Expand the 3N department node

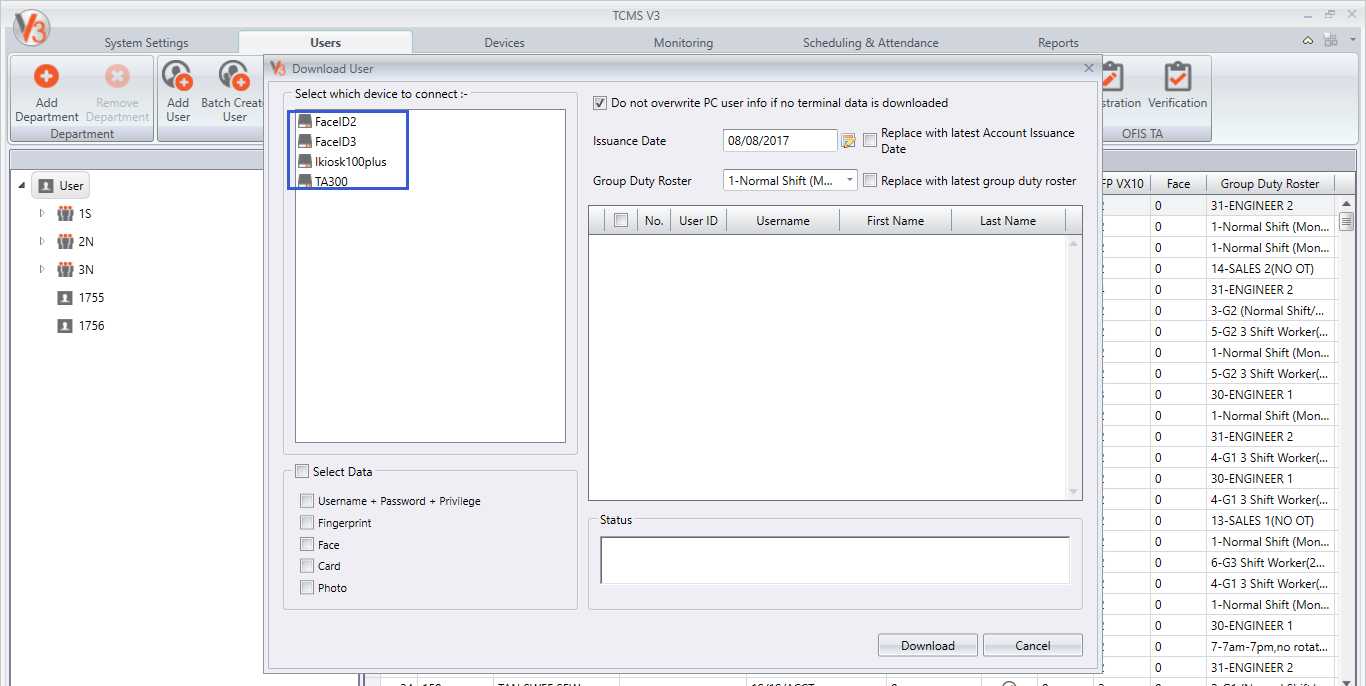point(42,270)
